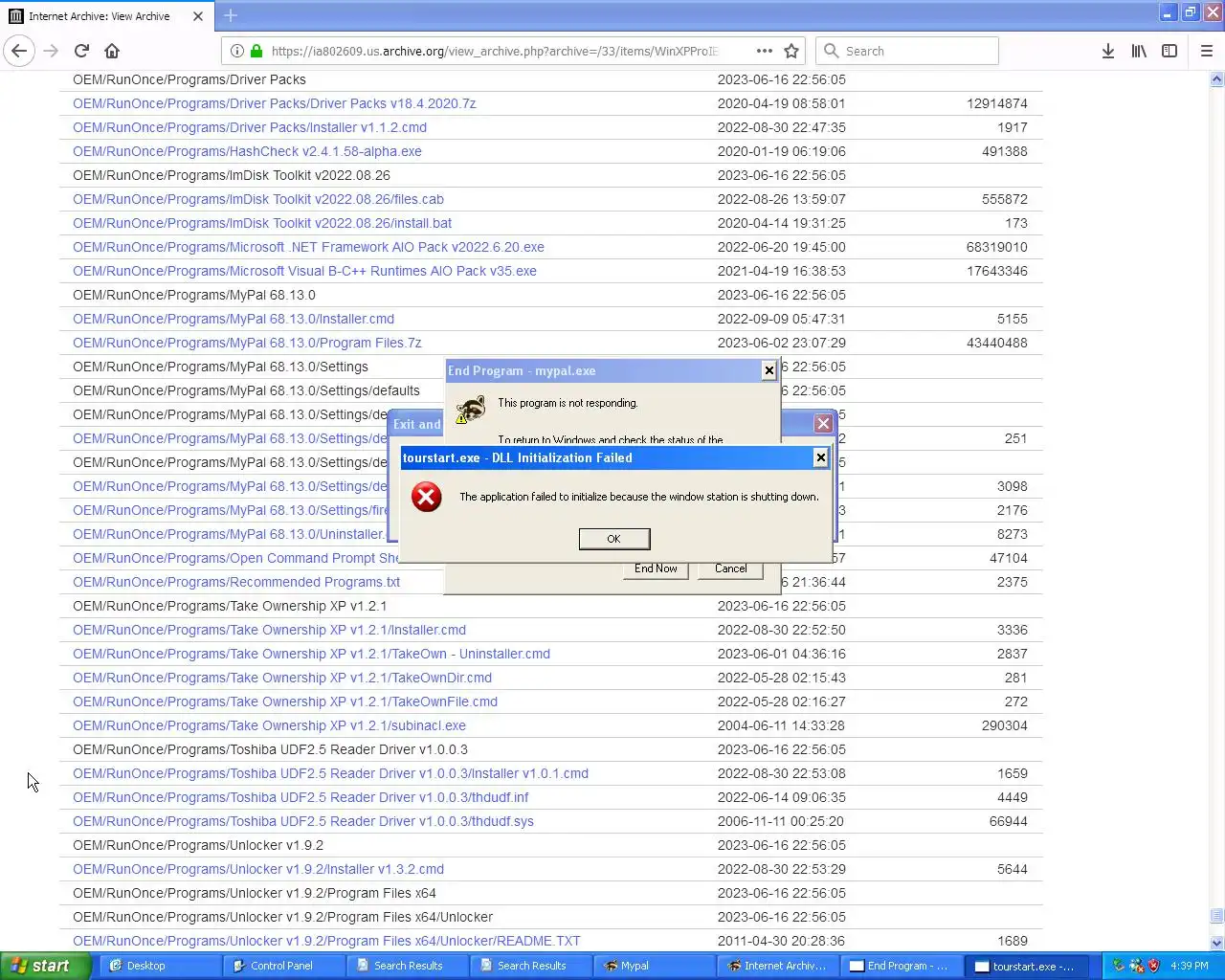Screen dimensions: 1225x980
Task: Open a new browser tab
Action: [x=231, y=15]
